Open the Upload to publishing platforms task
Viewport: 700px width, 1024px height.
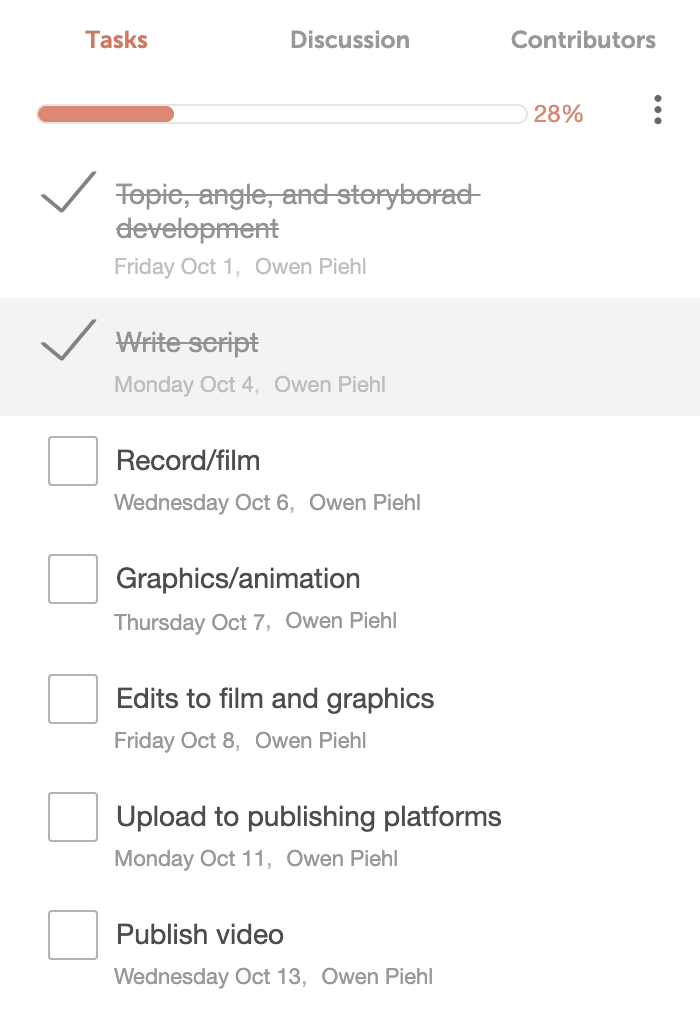308,817
